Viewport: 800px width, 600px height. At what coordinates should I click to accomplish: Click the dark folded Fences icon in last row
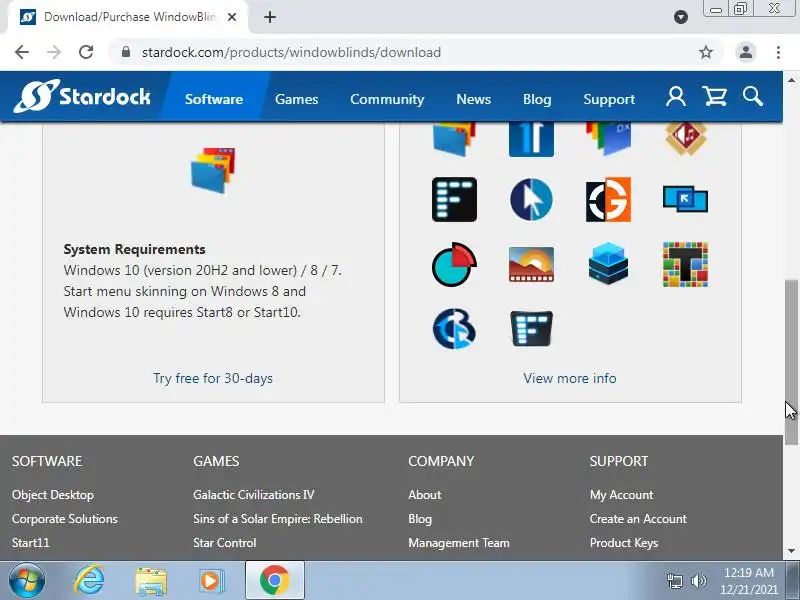point(531,329)
